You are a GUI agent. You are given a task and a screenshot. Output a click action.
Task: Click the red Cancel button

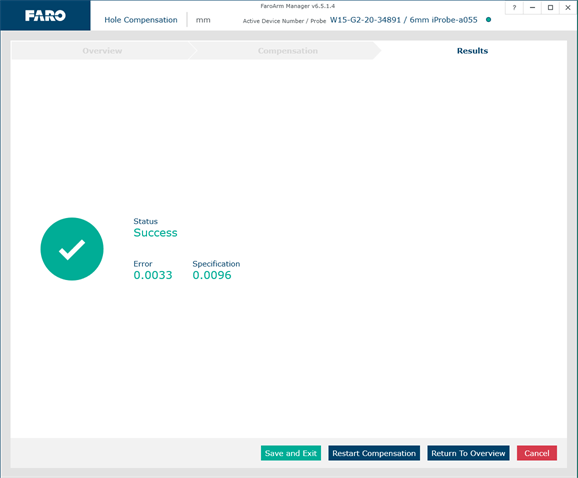[x=537, y=453]
